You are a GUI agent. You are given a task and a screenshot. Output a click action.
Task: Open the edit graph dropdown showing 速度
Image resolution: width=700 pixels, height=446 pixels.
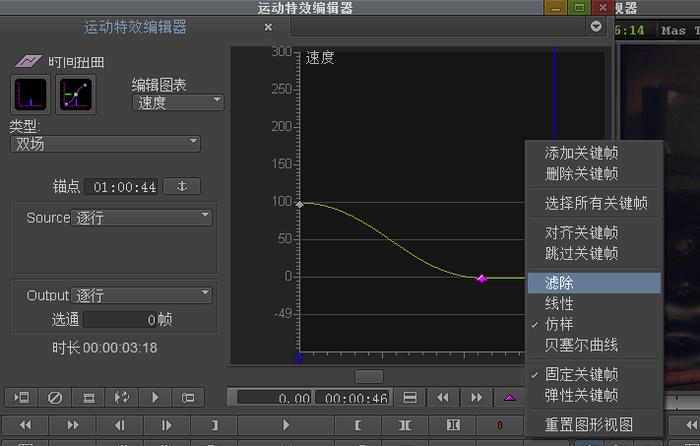pos(178,103)
